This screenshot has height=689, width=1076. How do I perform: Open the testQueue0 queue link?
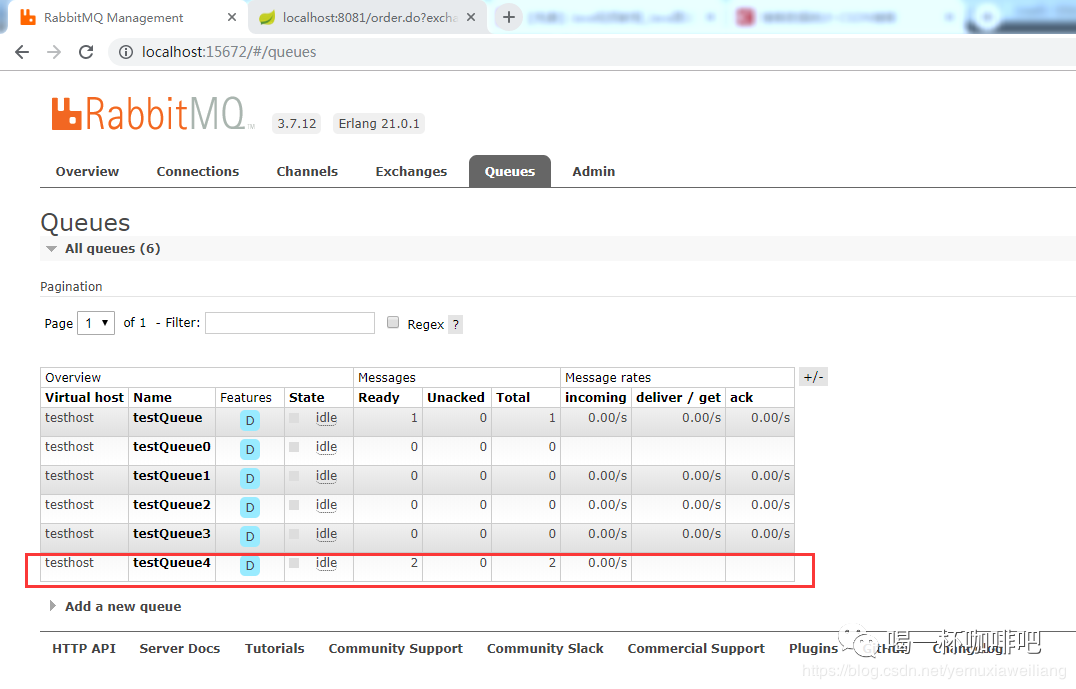pos(172,446)
